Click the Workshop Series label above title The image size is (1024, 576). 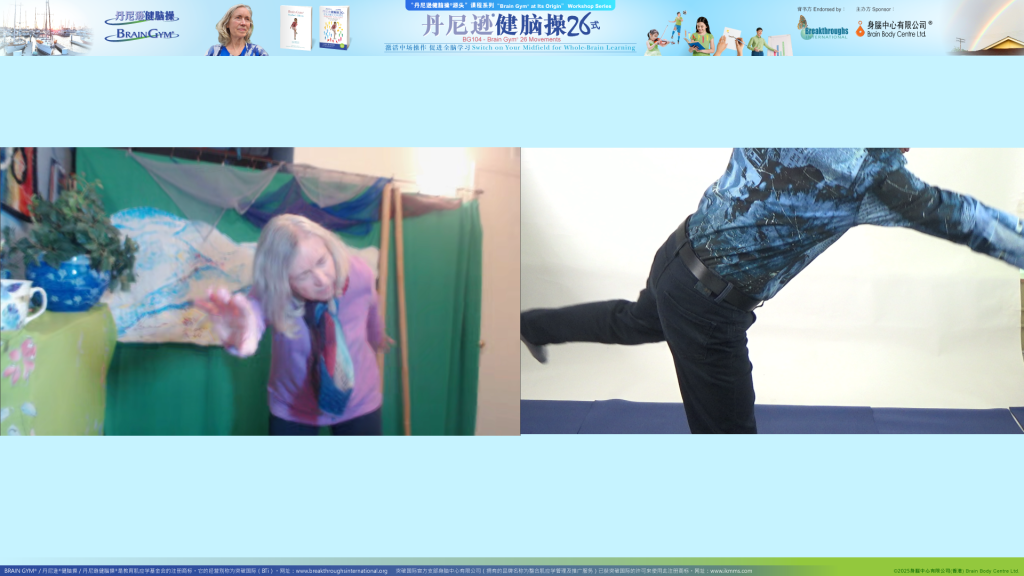click(x=510, y=5)
